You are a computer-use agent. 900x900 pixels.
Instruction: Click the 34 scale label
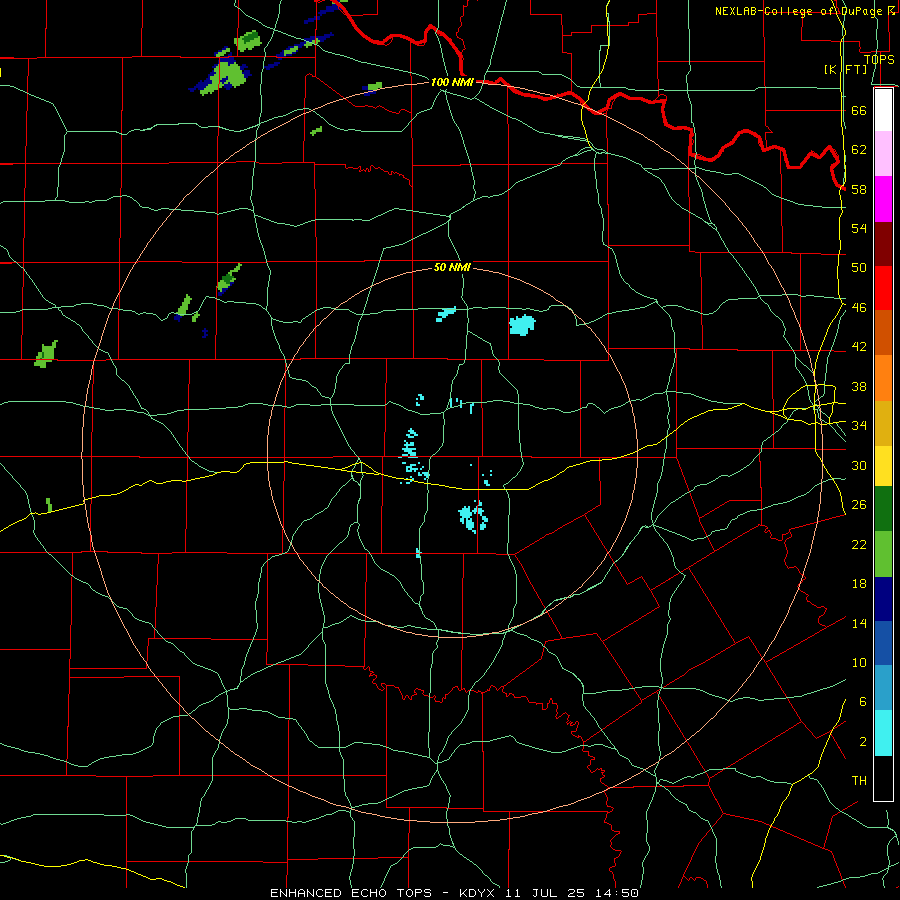coord(859,425)
